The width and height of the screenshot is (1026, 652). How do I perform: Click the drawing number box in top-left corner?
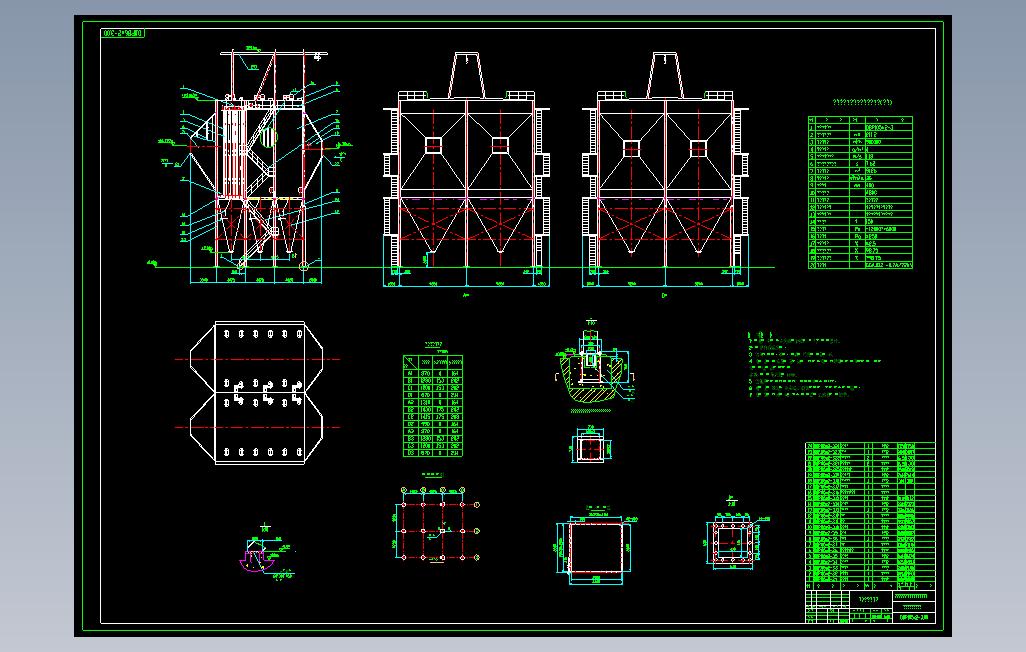click(123, 33)
